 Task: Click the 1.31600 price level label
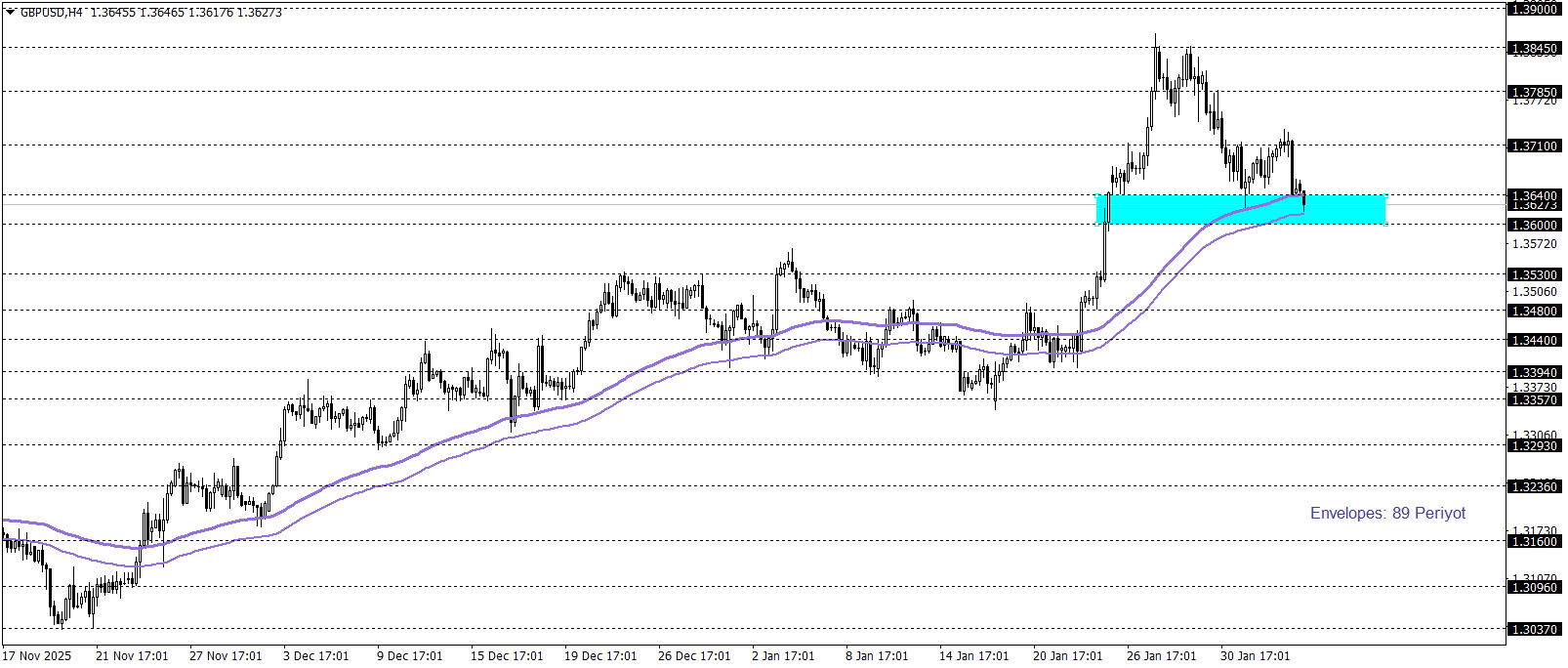click(1534, 541)
